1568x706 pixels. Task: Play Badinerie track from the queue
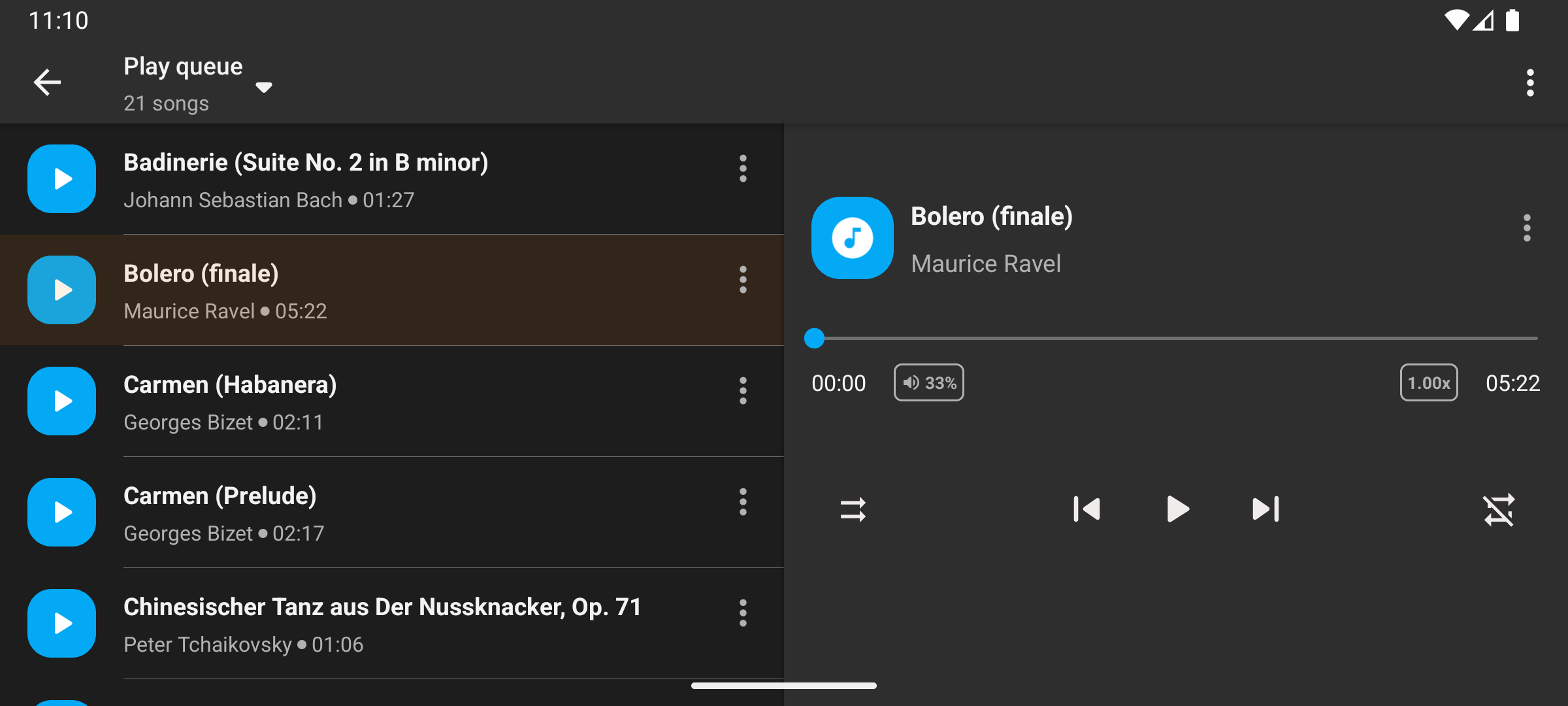[x=62, y=178]
